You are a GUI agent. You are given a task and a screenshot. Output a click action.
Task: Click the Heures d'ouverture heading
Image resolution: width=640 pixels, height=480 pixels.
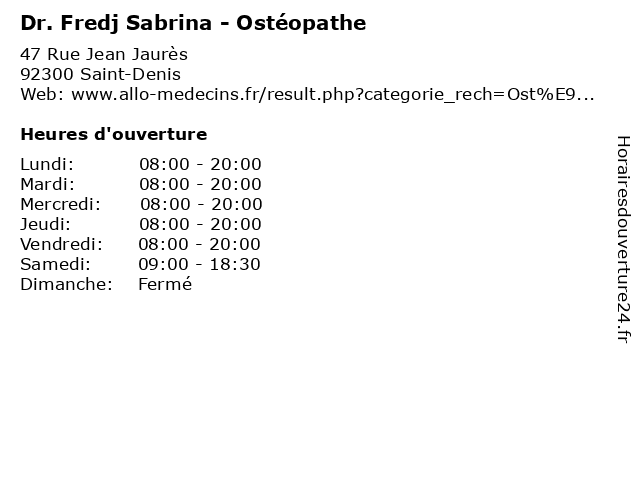click(x=113, y=134)
